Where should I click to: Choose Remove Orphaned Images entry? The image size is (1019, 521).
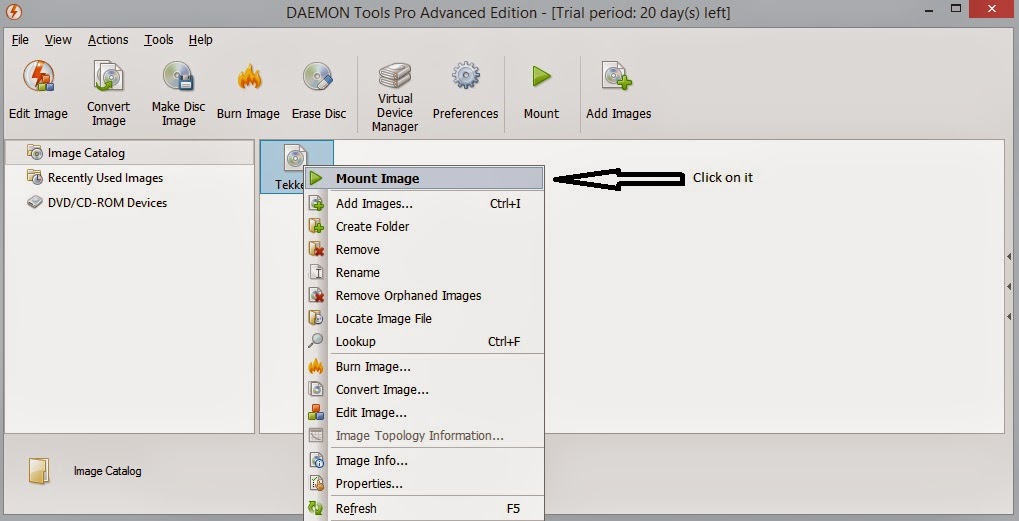424,296
